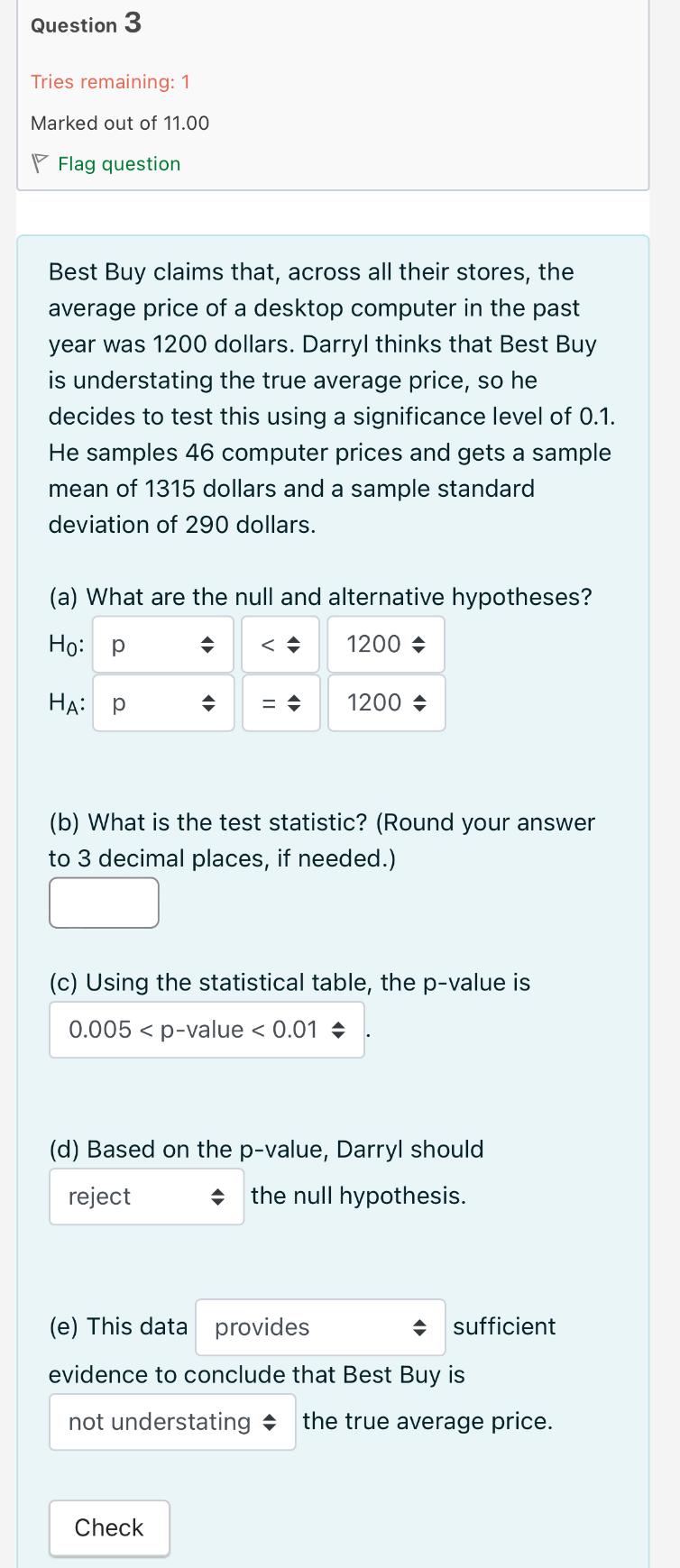
Task: Open the H0 value dropdown showing 1200
Action: (386, 644)
